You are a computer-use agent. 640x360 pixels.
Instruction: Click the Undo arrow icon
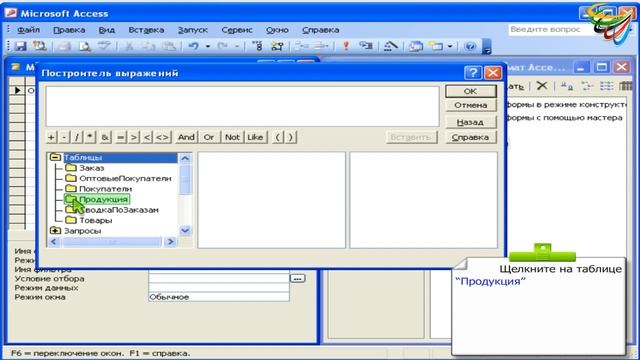(x=193, y=46)
